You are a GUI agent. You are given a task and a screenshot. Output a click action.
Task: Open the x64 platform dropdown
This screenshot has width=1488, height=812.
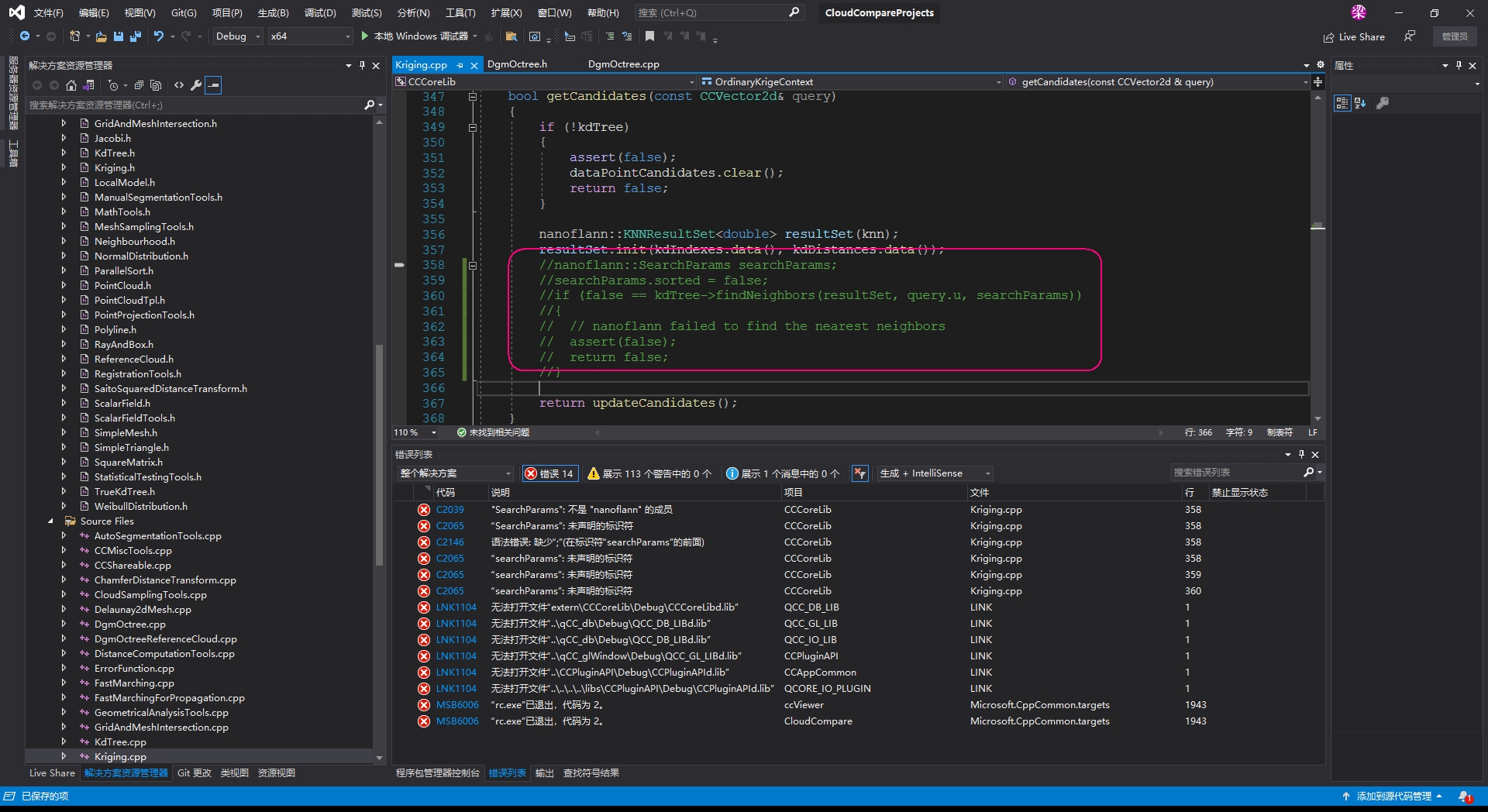click(310, 36)
